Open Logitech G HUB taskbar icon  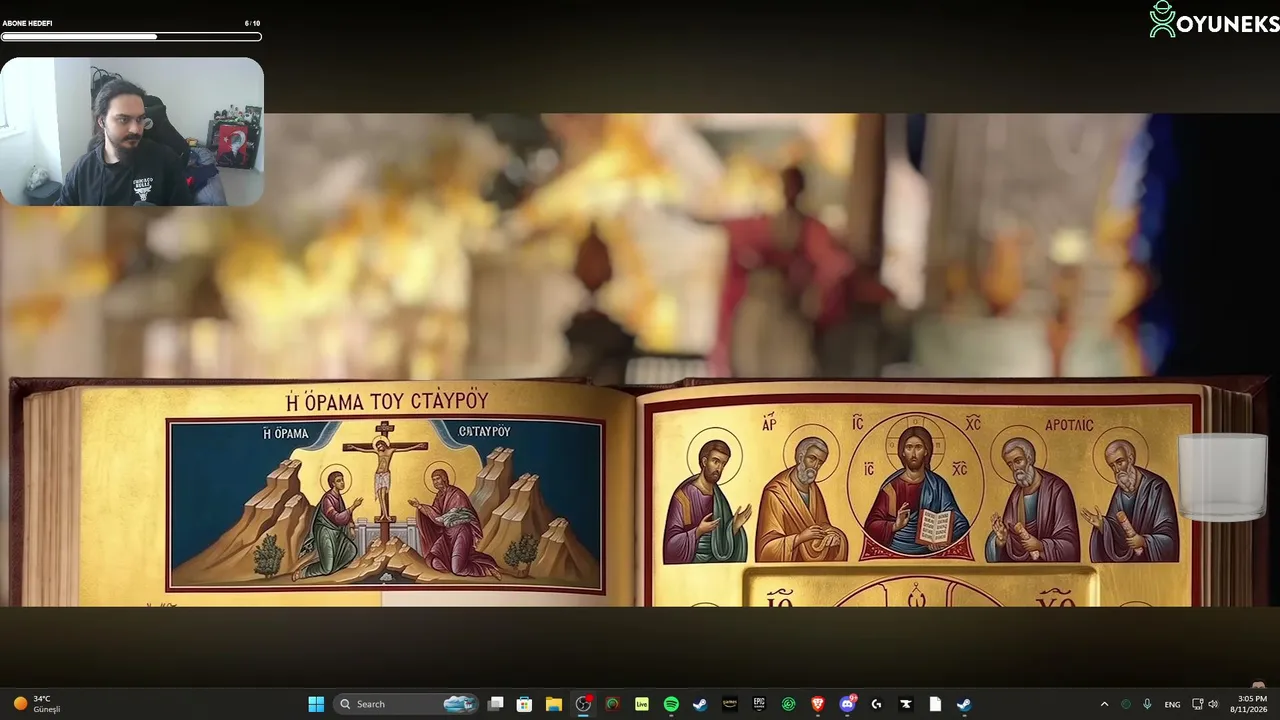(876, 704)
